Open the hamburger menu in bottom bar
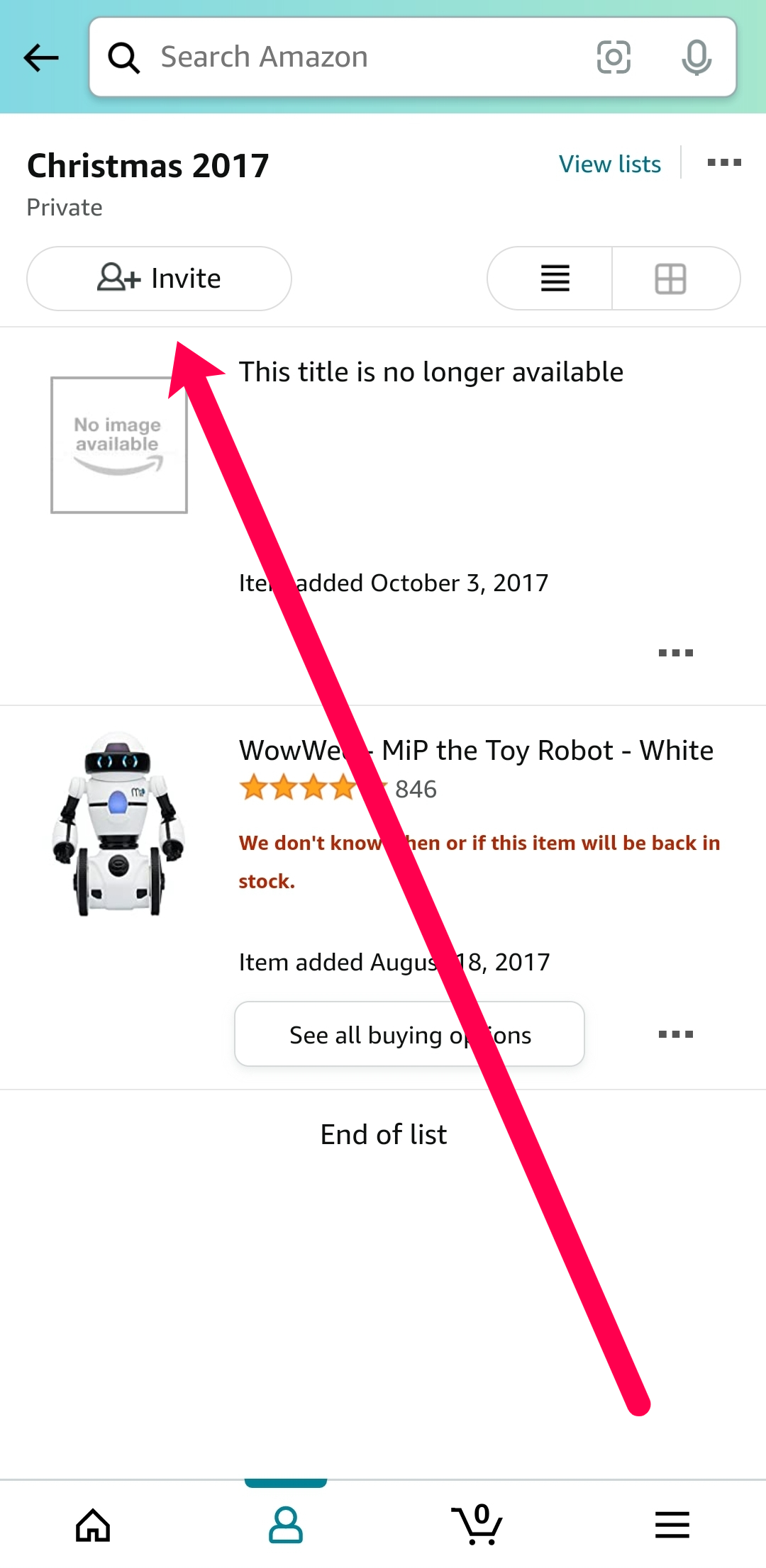 tap(672, 1524)
